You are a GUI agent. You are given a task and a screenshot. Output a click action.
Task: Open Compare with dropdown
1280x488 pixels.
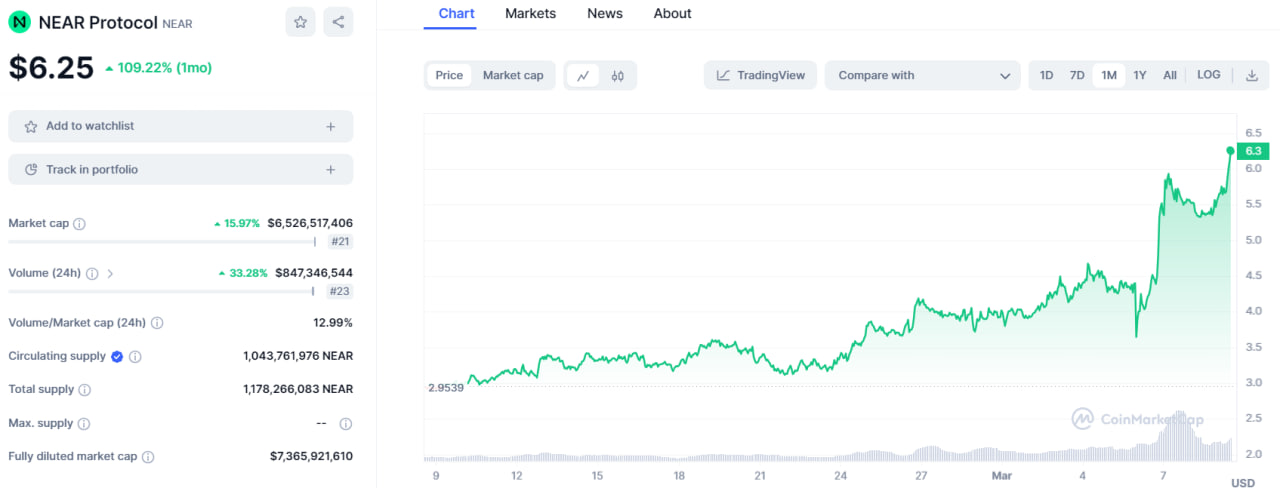[922, 75]
